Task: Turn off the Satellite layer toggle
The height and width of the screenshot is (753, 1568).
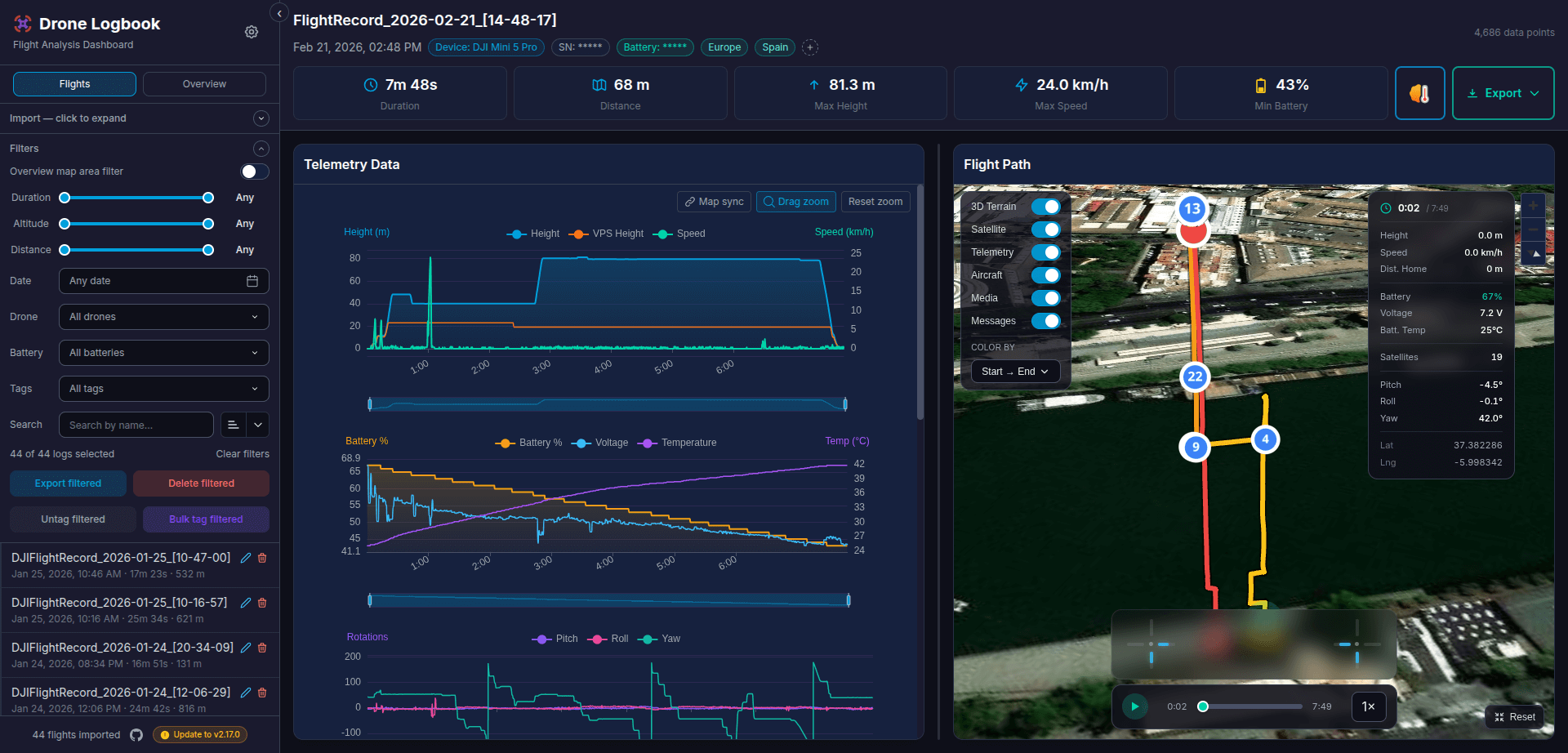Action: tap(1046, 229)
